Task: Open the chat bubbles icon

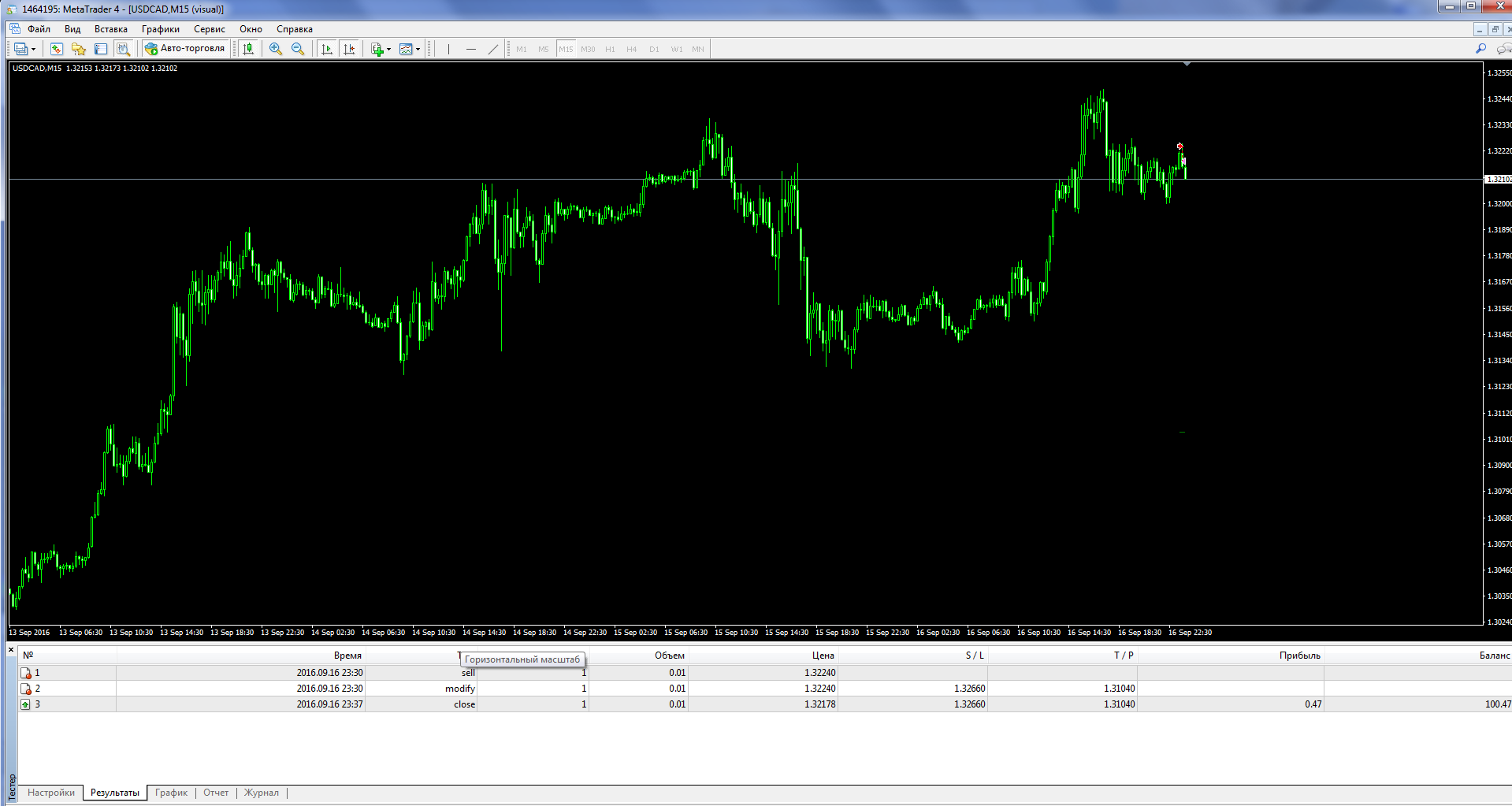Action: 1503,49
